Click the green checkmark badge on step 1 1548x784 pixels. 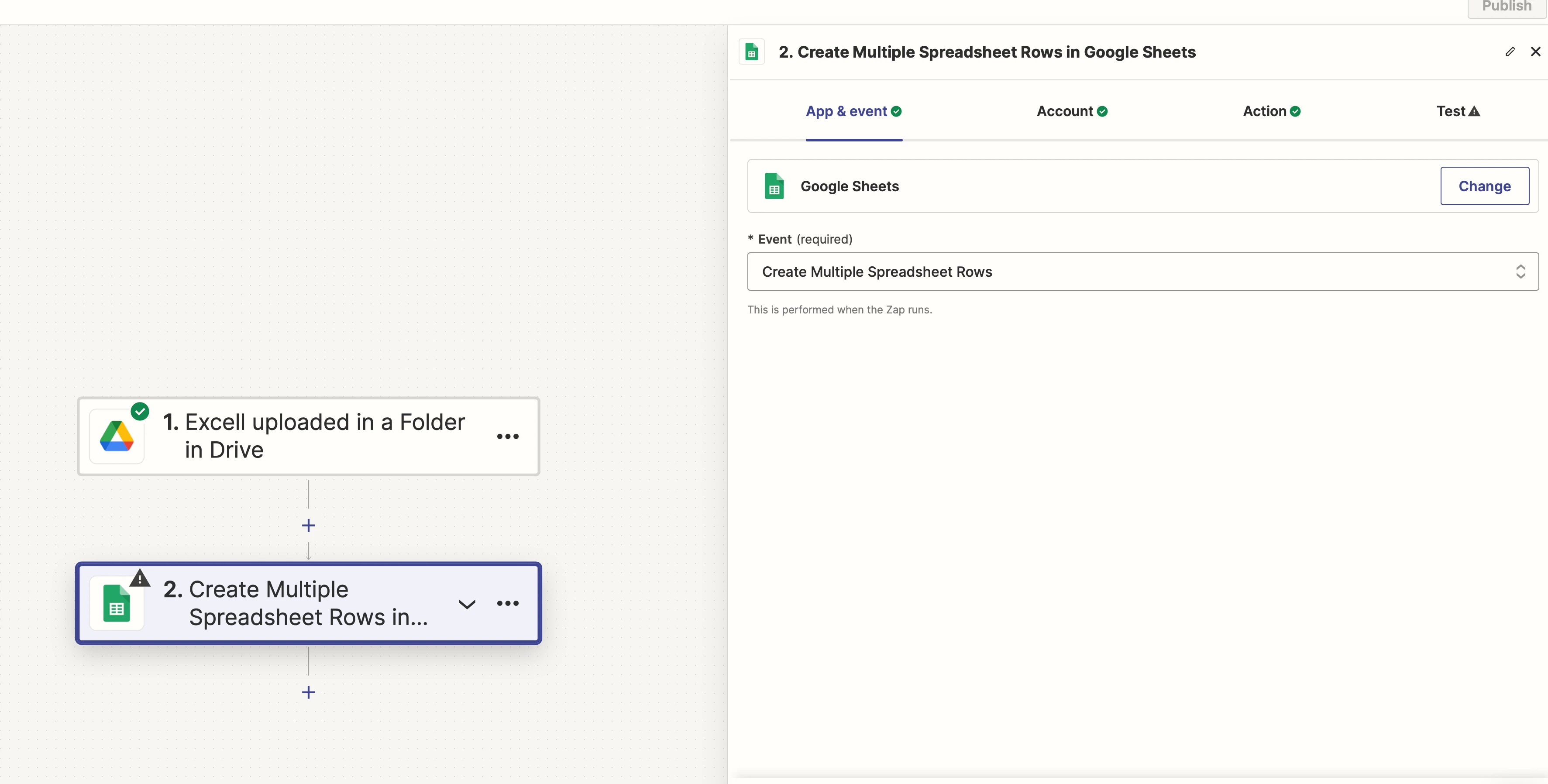pos(140,412)
